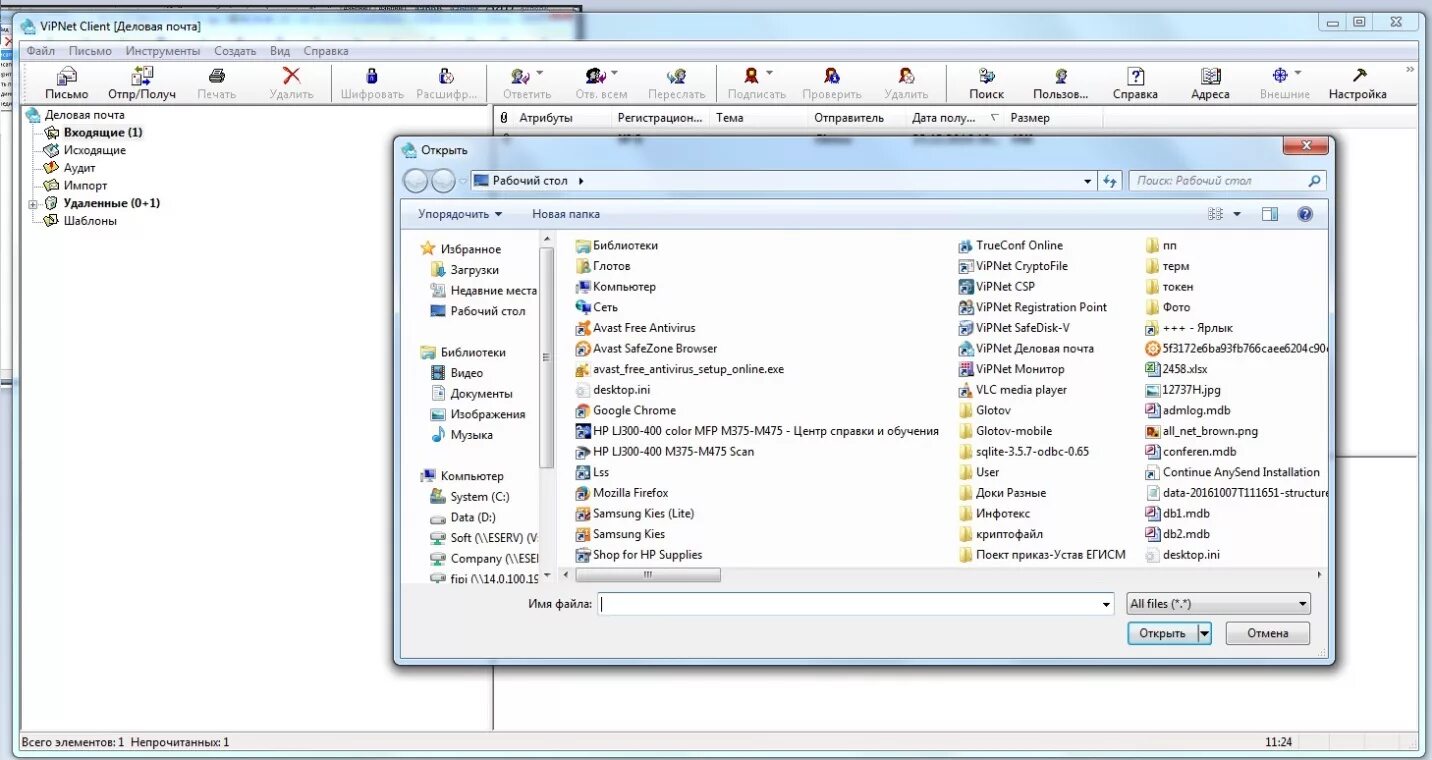Click the Внешние globe icon

point(1279,76)
